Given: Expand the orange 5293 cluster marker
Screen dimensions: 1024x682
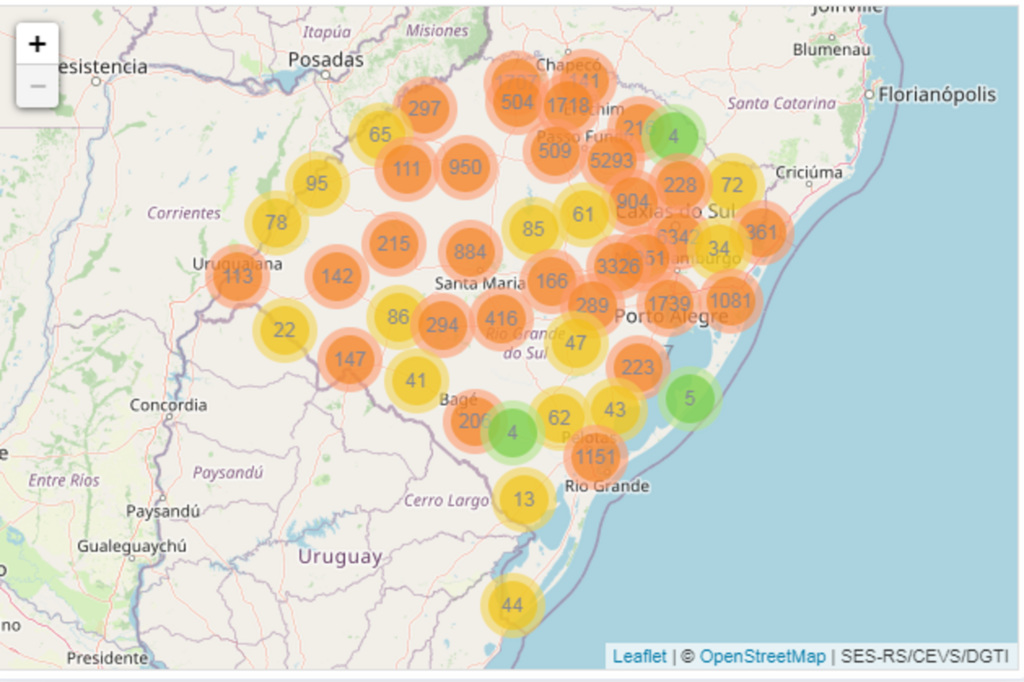Looking at the screenshot, I should tap(612, 160).
